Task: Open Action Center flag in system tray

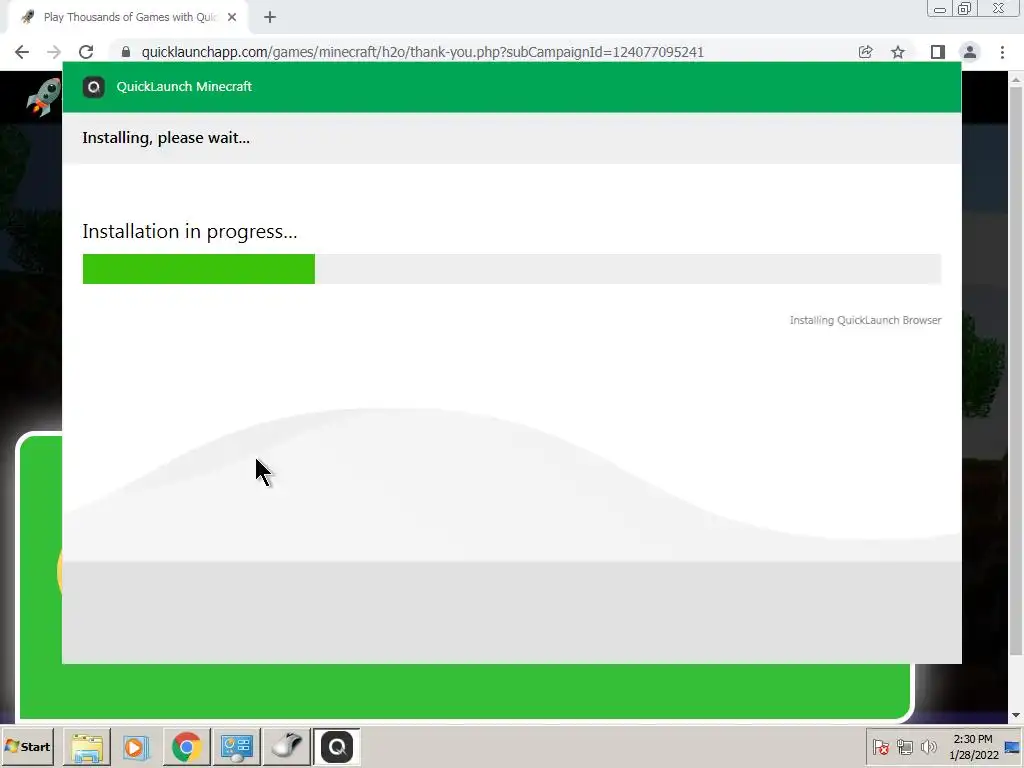Action: 880,746
